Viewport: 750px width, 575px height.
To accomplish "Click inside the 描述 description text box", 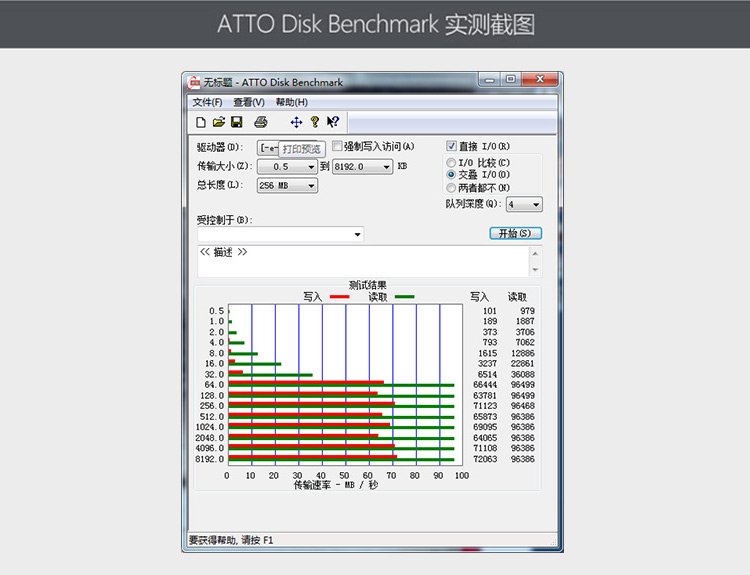I will 364,262.
